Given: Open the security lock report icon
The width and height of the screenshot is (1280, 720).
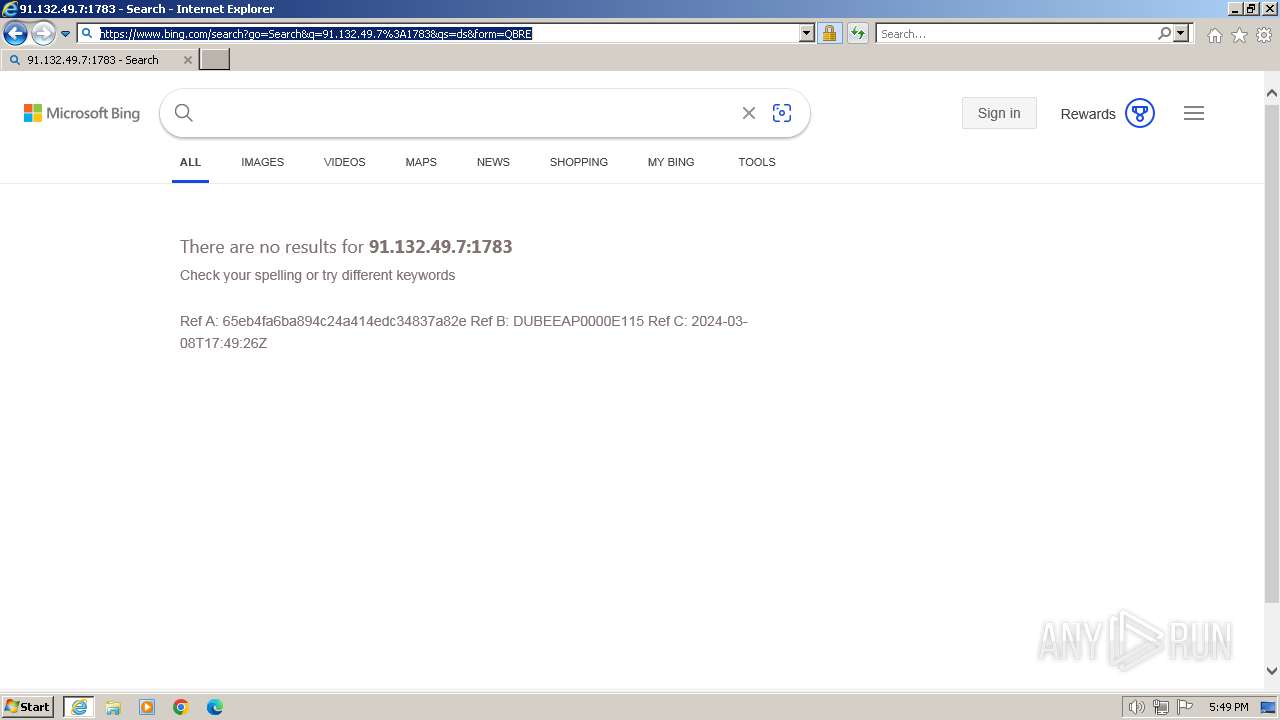Looking at the screenshot, I should click(x=829, y=33).
